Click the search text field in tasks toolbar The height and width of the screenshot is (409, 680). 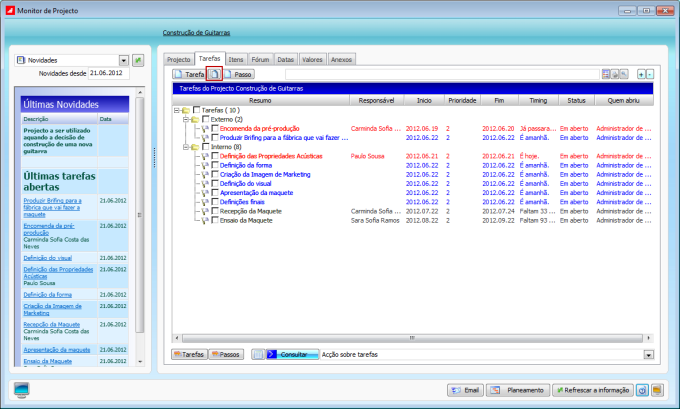442,74
